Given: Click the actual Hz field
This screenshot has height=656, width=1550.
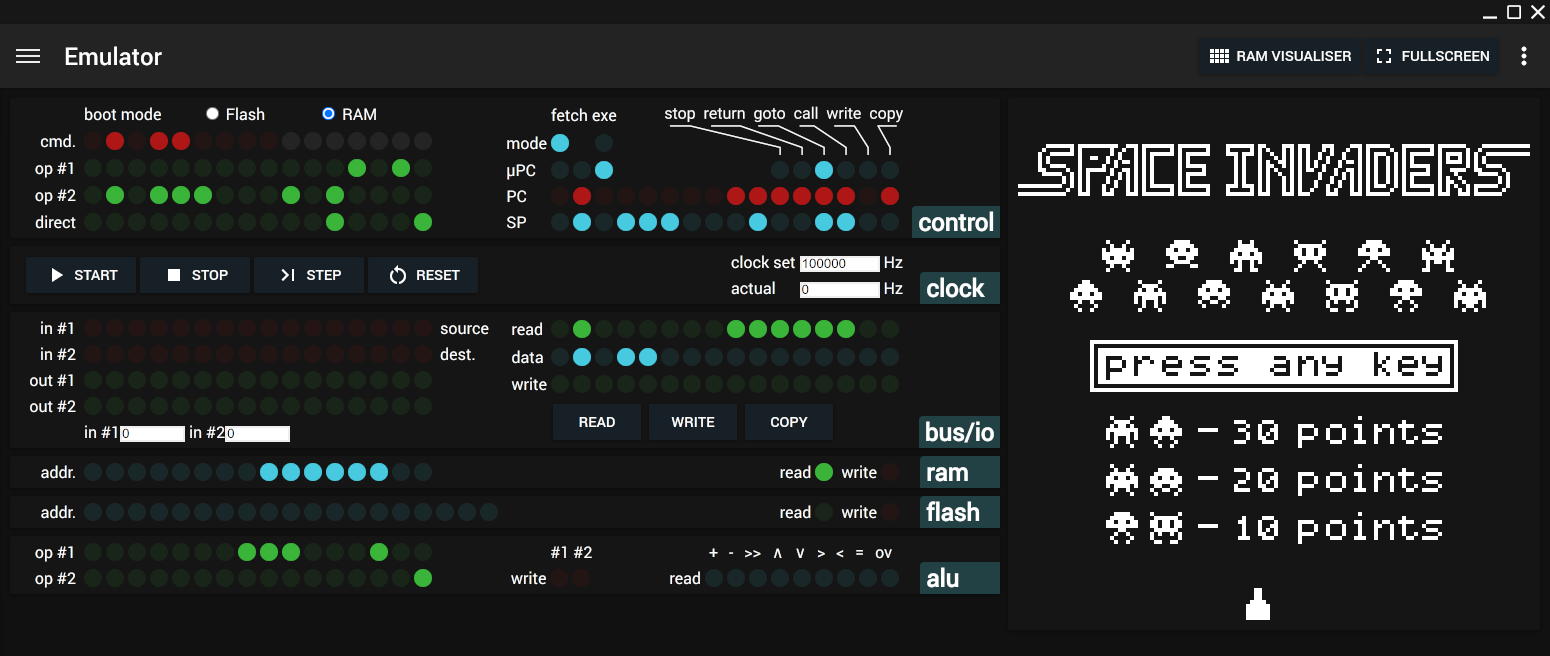Looking at the screenshot, I should pos(839,290).
